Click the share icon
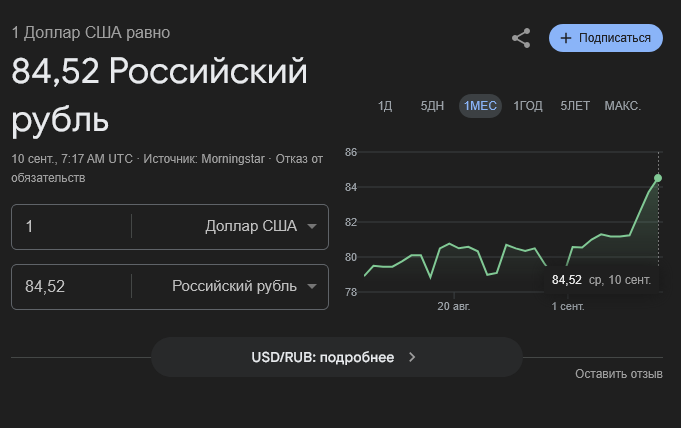681x428 pixels. (x=521, y=38)
